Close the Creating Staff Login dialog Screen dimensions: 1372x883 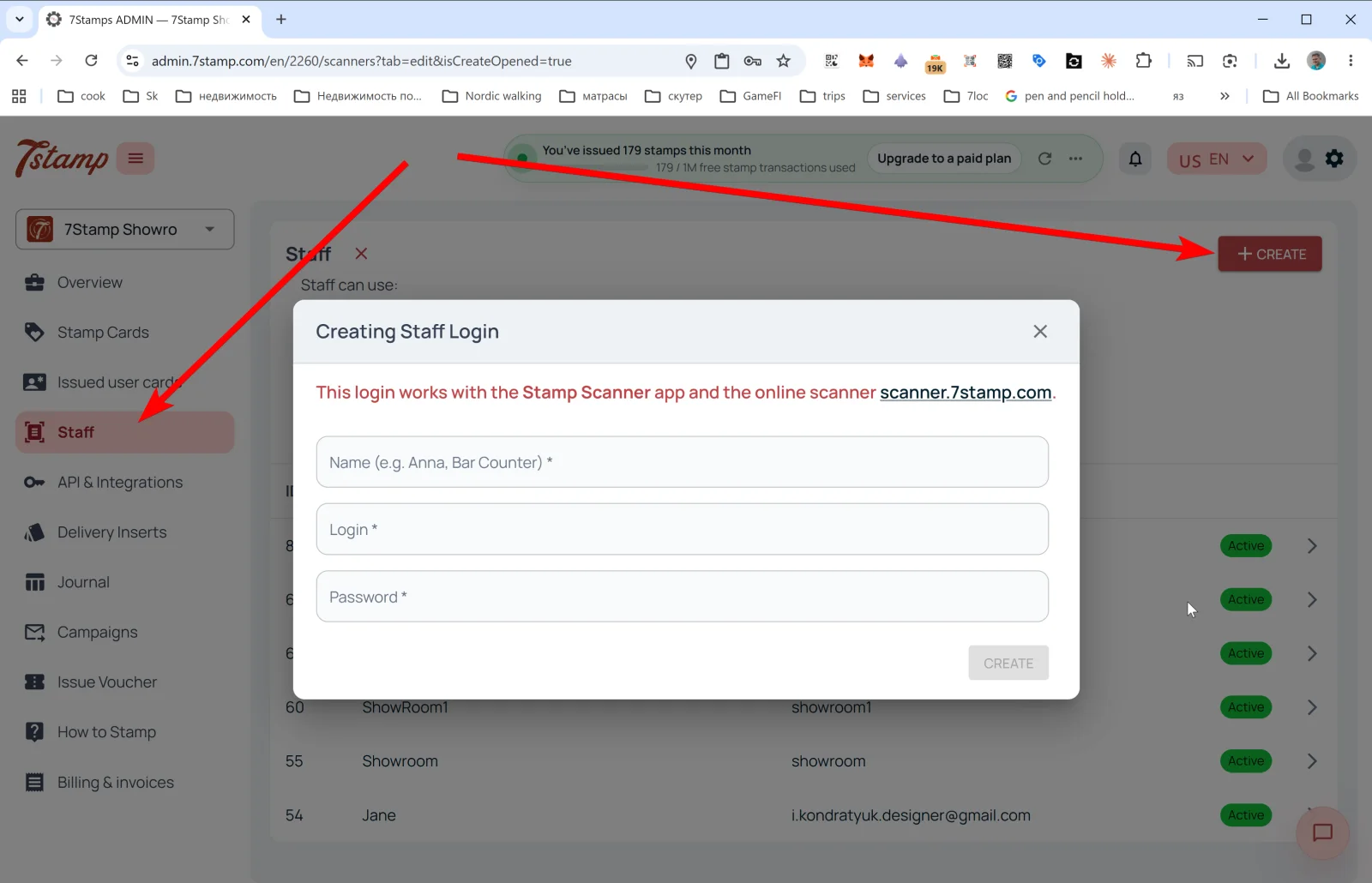(x=1040, y=332)
